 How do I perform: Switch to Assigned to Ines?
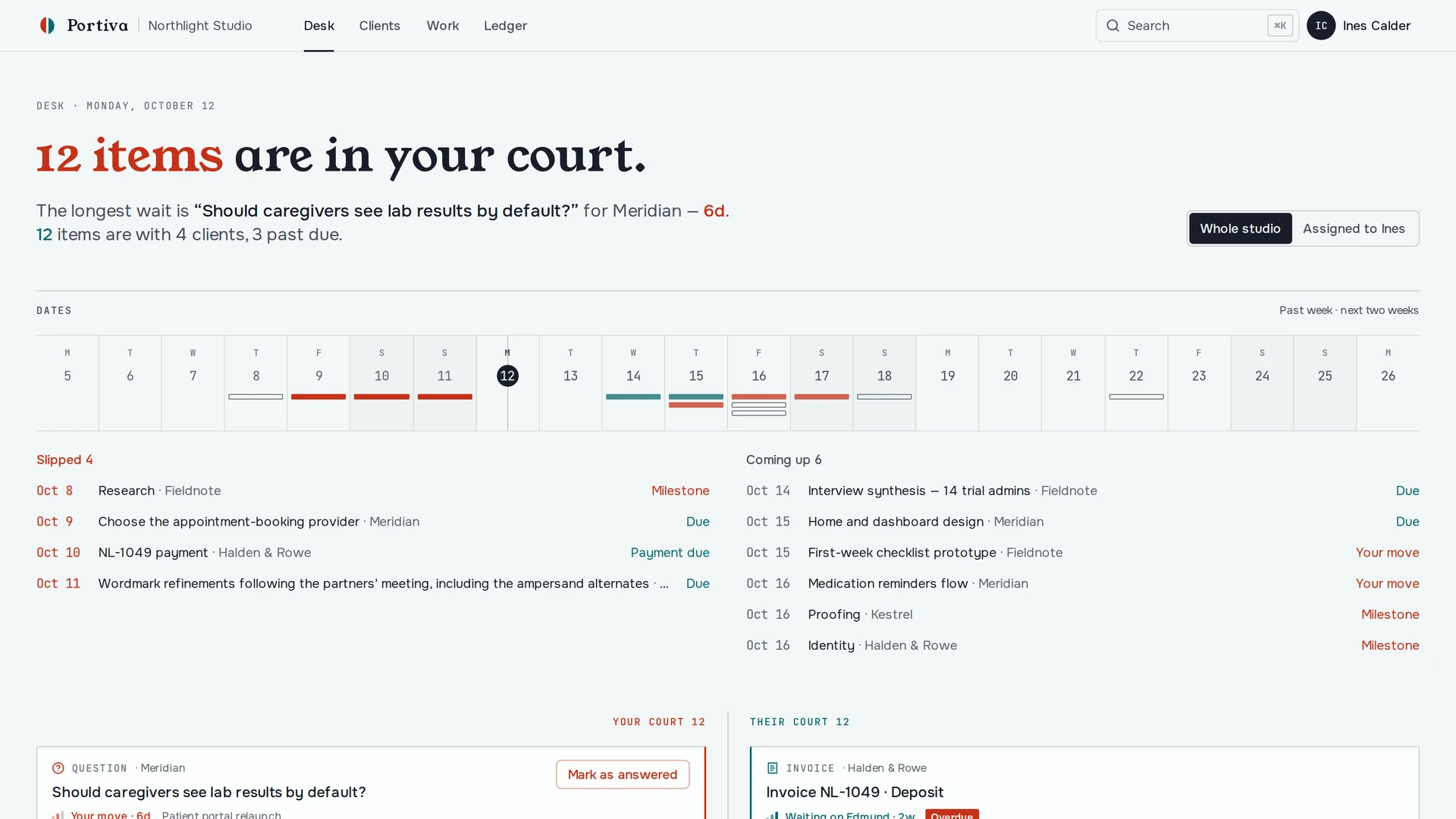point(1354,228)
